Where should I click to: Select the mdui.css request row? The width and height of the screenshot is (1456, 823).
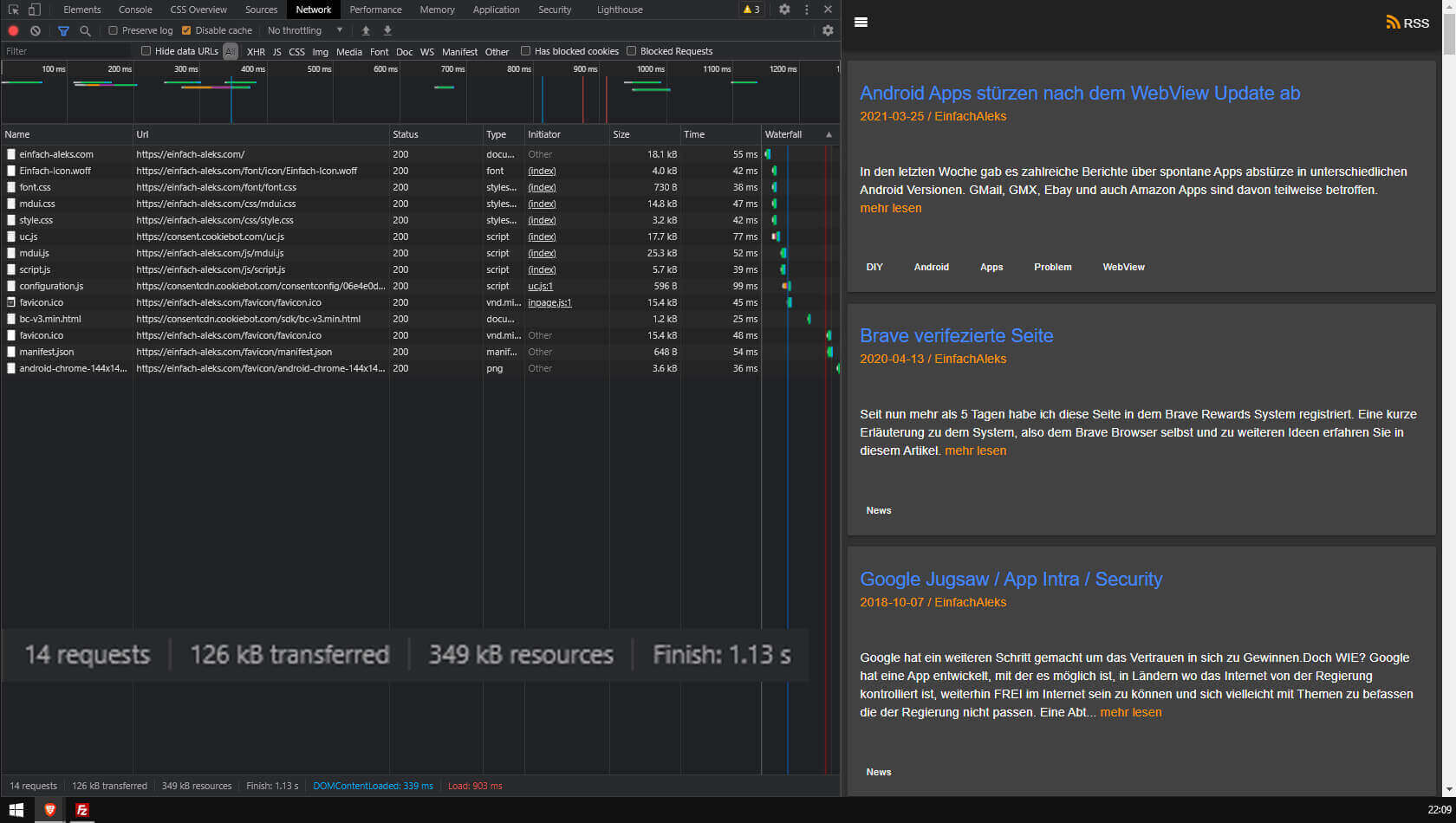click(420, 204)
